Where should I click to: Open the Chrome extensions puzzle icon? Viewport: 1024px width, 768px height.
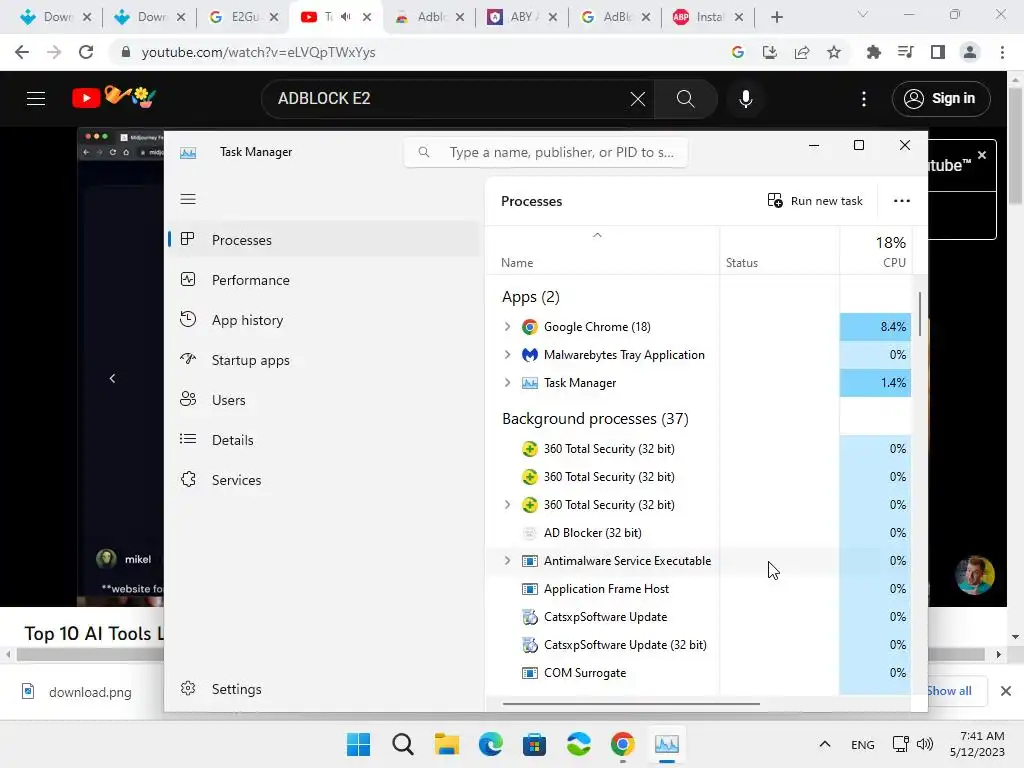pos(874,52)
